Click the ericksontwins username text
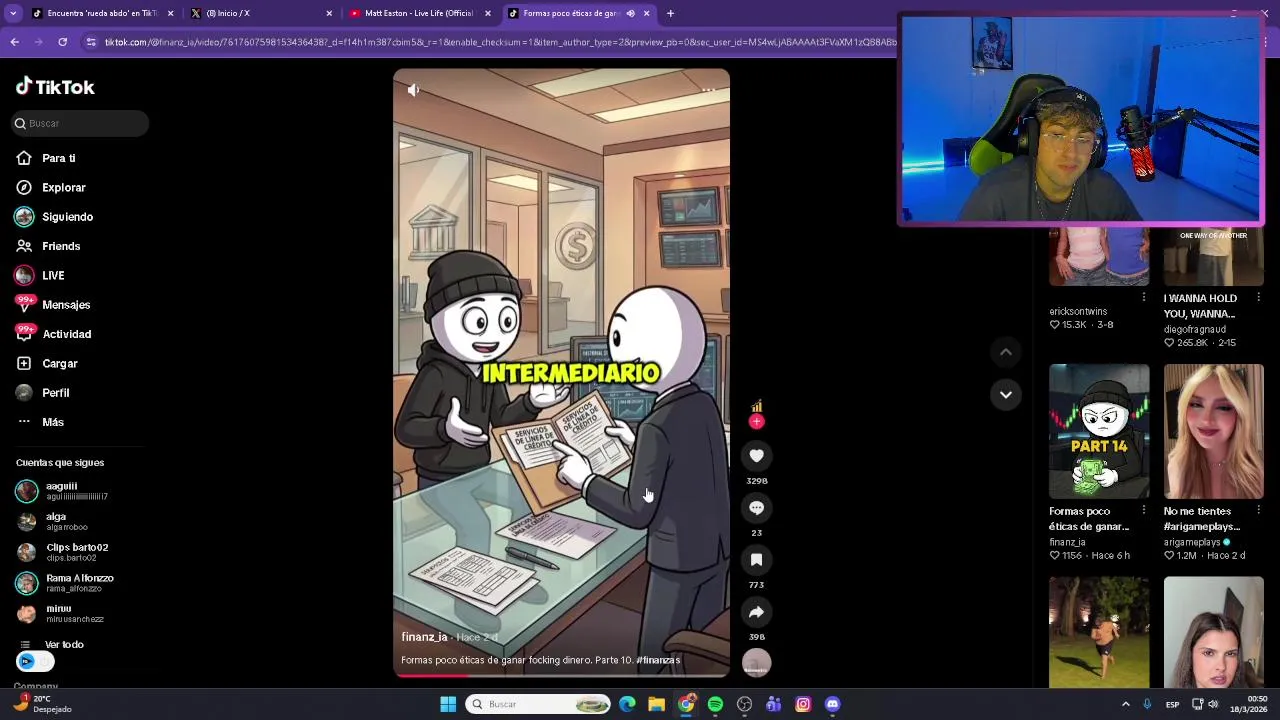Viewport: 1280px width, 720px height. (1078, 312)
